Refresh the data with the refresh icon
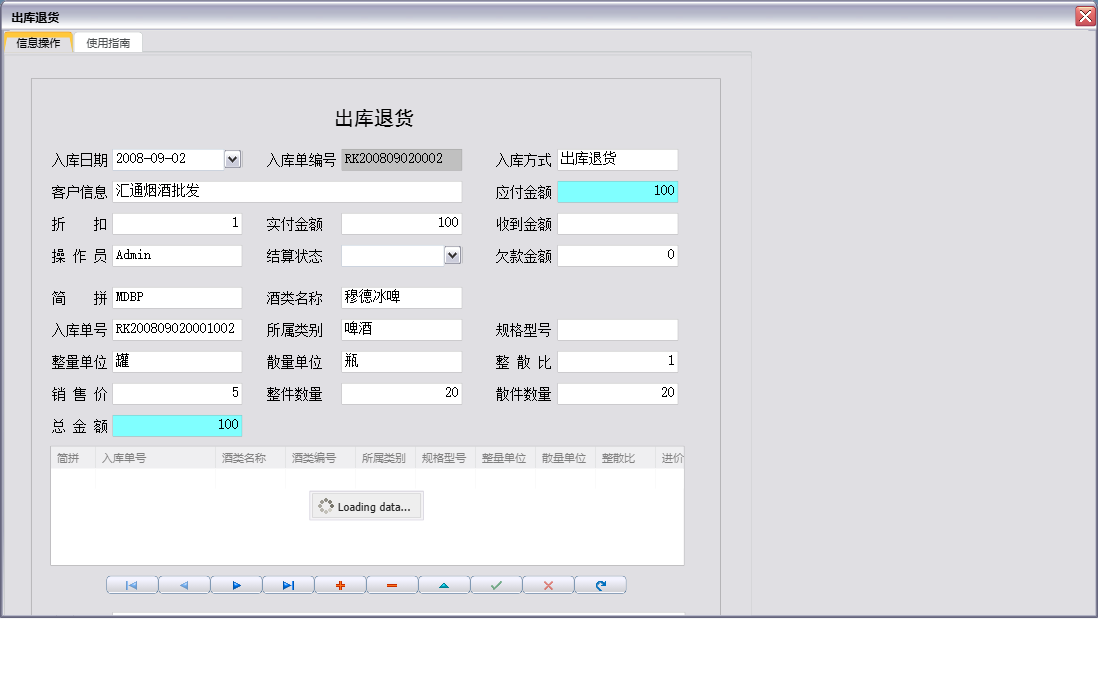This screenshot has height=687, width=1098. [600, 584]
